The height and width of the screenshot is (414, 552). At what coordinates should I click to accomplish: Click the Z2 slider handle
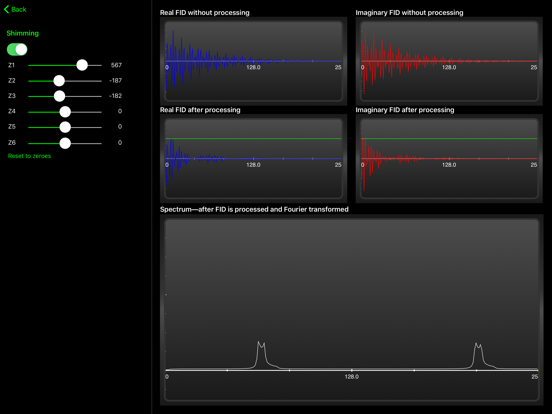coord(59,81)
